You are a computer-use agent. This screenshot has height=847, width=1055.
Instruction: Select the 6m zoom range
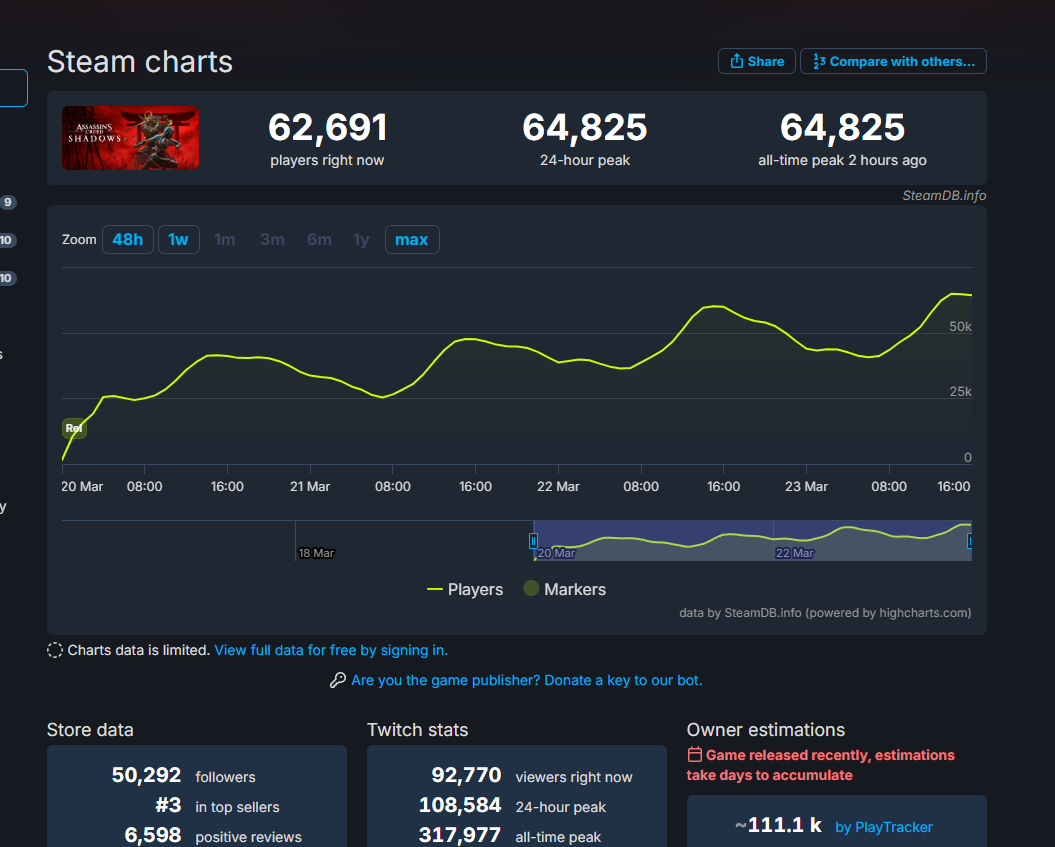click(x=320, y=240)
